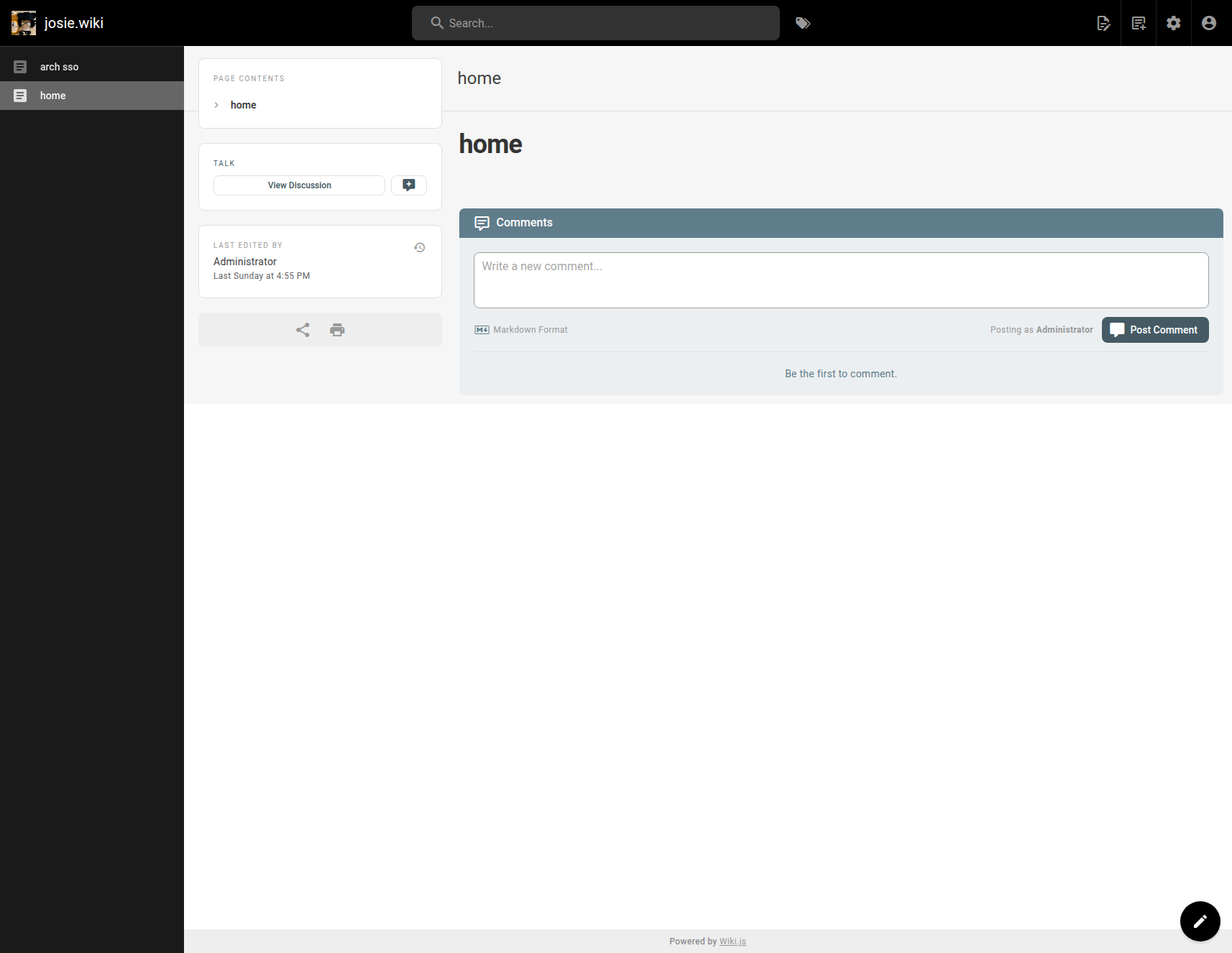
Task: View page history clock icon
Action: pos(420,248)
